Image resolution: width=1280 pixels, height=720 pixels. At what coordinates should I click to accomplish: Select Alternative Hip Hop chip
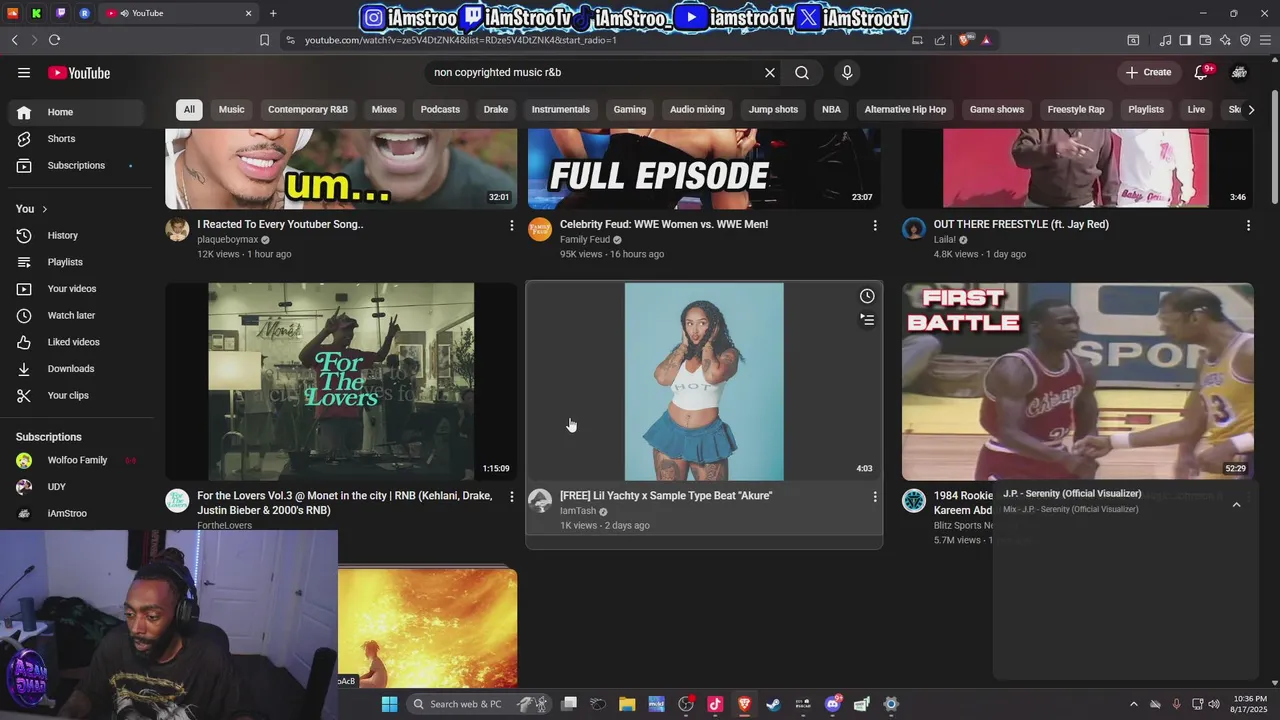(x=905, y=109)
